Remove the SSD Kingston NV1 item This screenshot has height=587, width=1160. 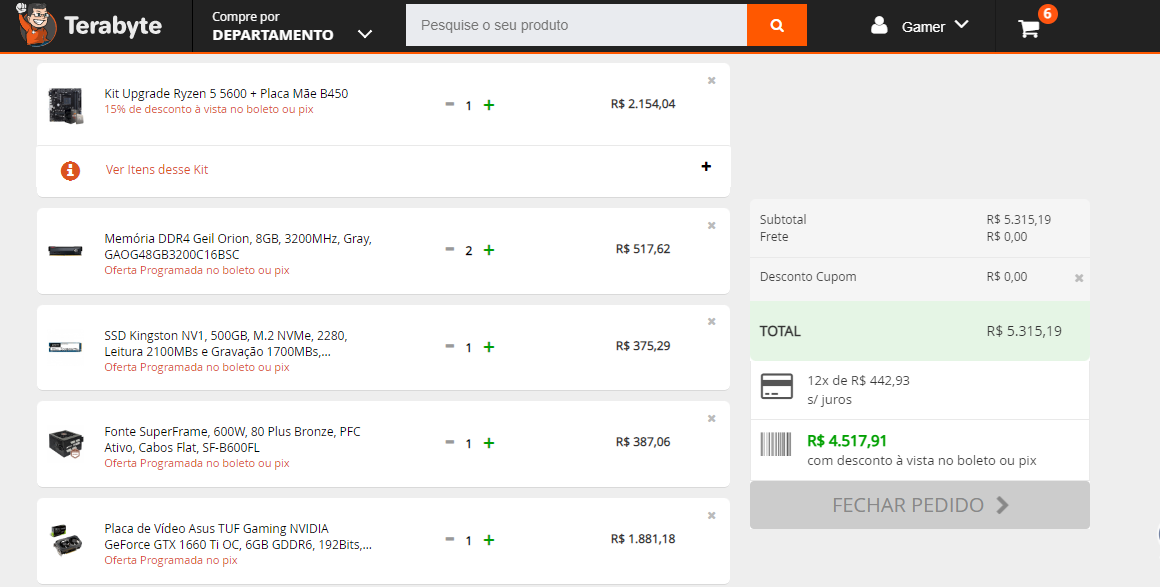point(712,321)
